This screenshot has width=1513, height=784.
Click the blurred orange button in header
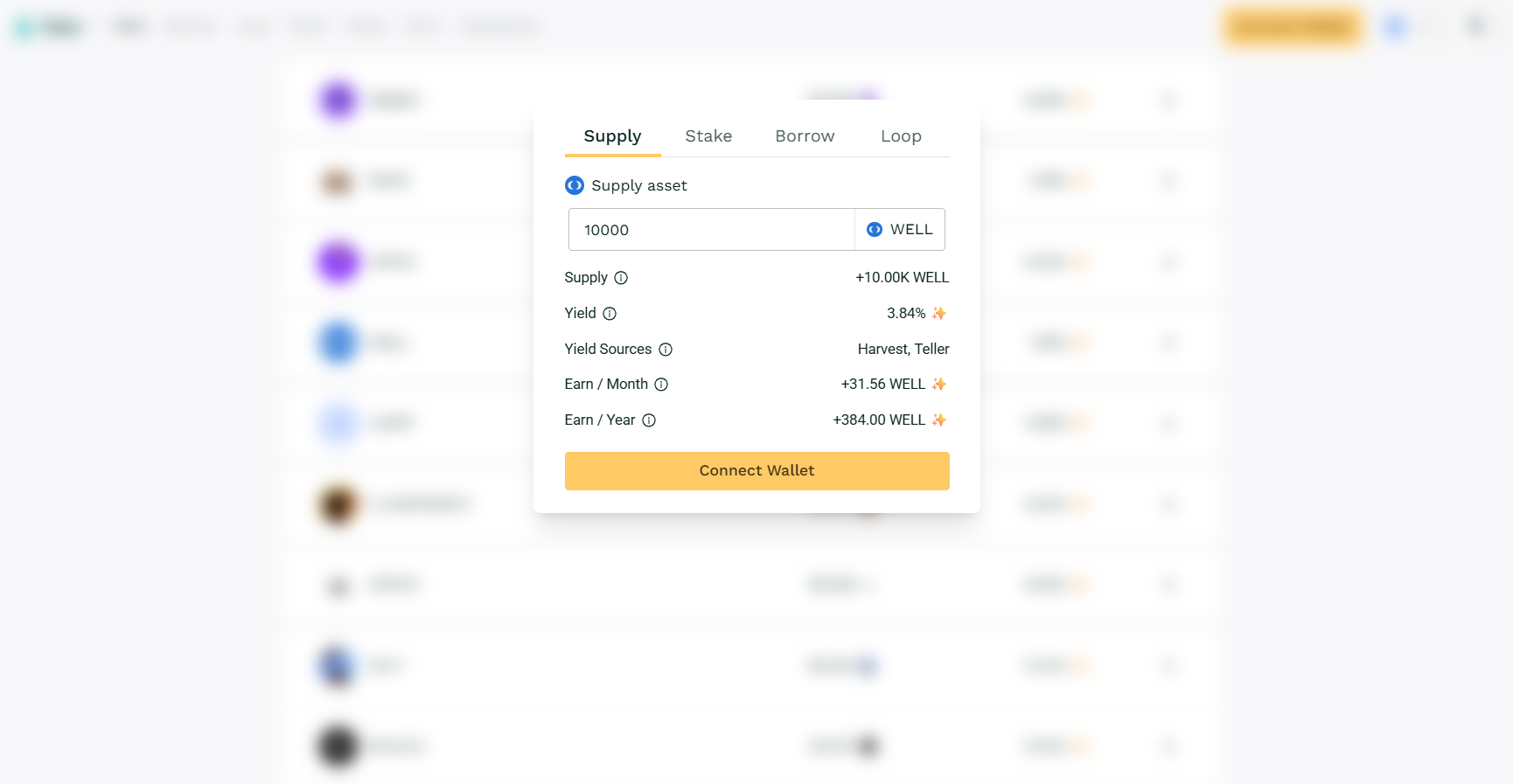[1292, 27]
